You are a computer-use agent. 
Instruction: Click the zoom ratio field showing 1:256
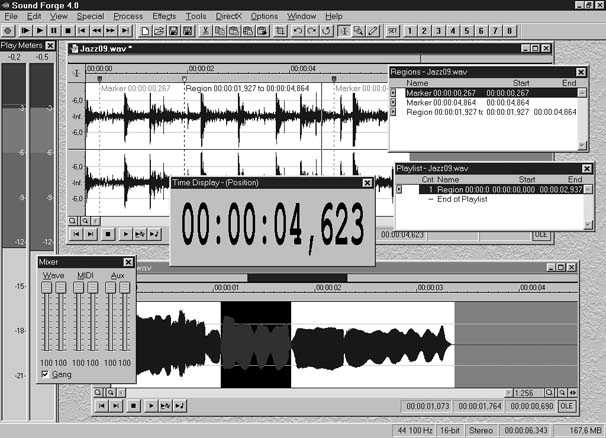coord(528,393)
